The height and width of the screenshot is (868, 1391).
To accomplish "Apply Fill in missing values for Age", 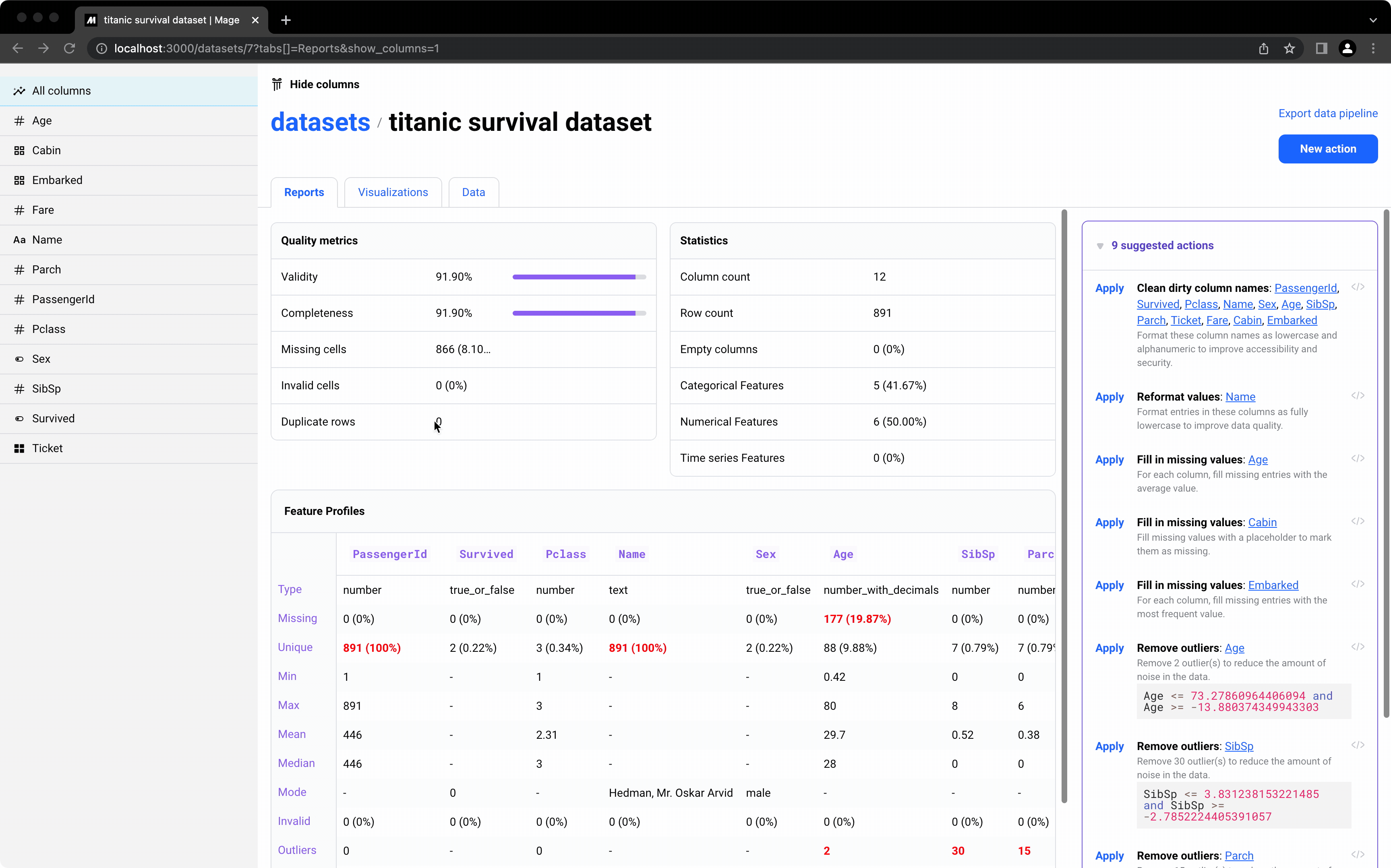I will [1109, 460].
